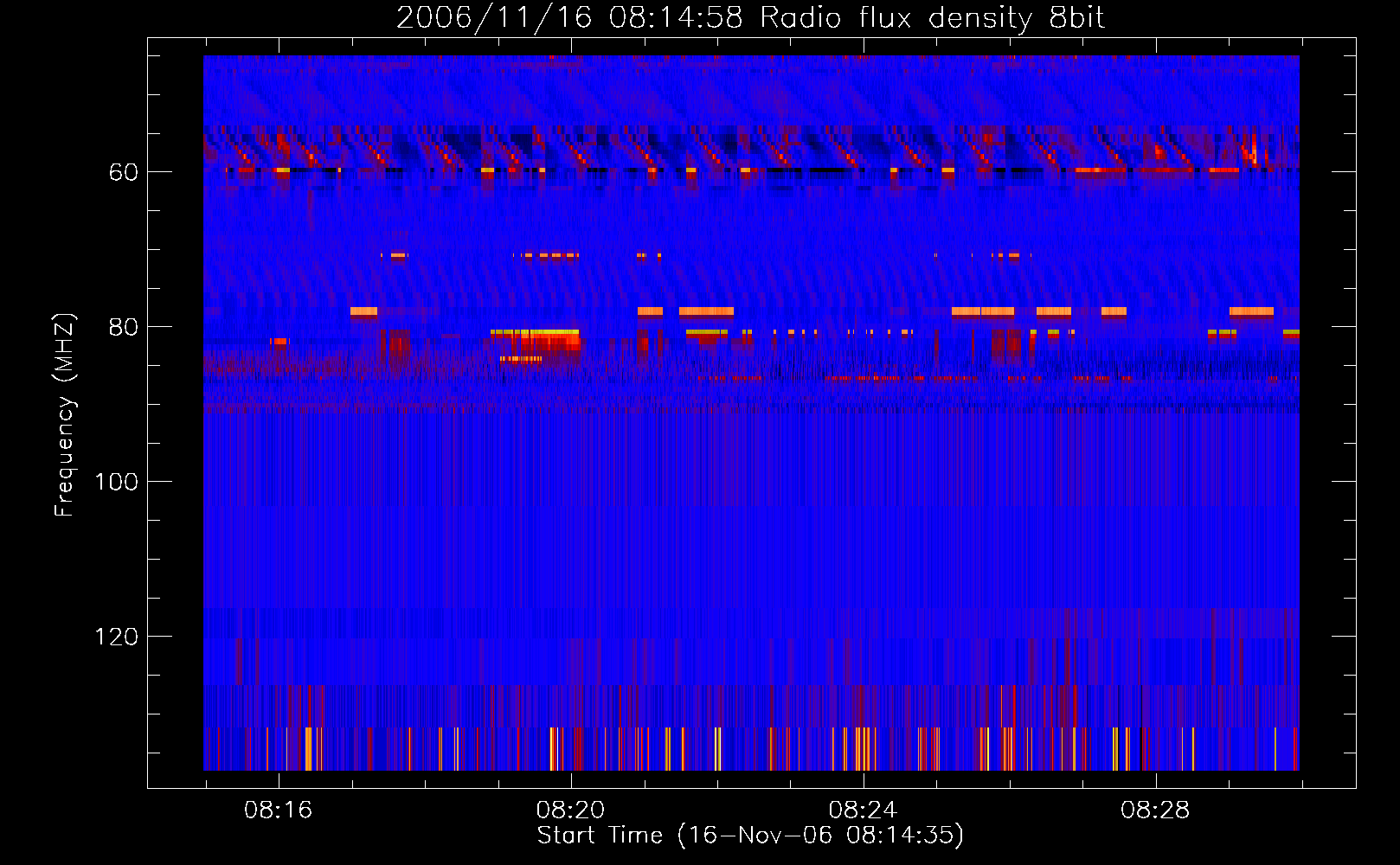Screen dimensions: 1400x865
Task: Click the 120 frequency tick label
Action: (x=116, y=638)
